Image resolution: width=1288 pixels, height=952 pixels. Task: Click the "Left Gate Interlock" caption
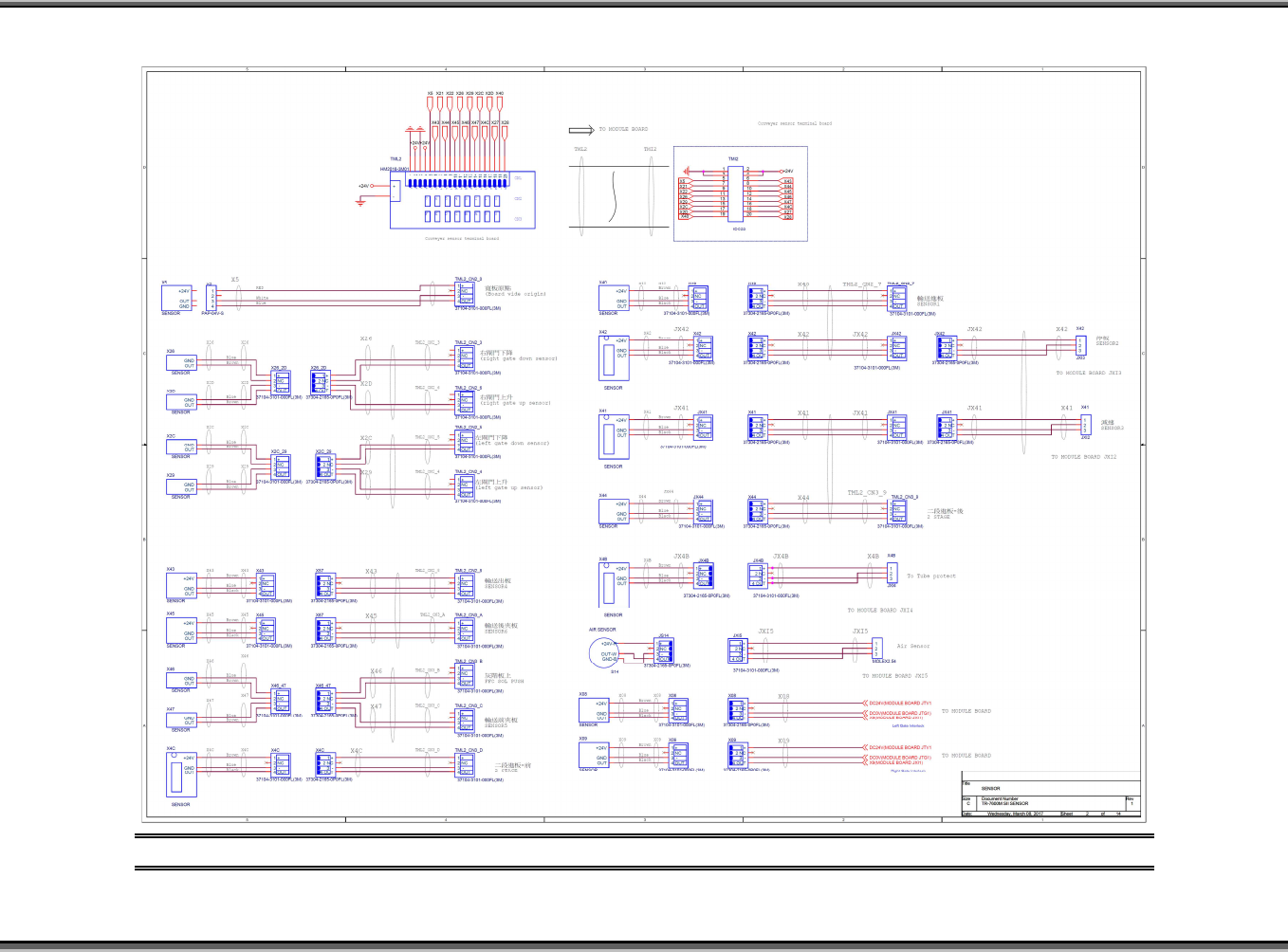click(908, 725)
